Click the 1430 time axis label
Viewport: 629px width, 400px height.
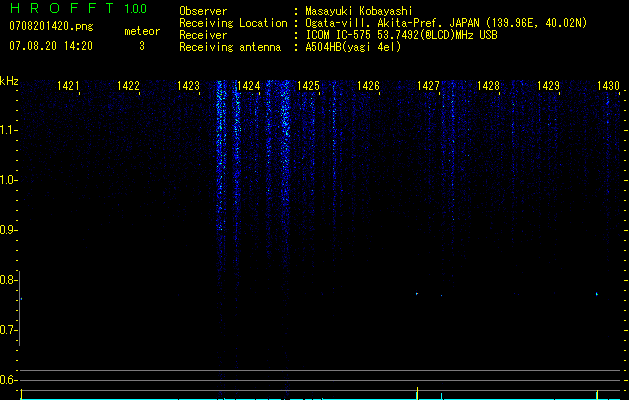[609, 86]
